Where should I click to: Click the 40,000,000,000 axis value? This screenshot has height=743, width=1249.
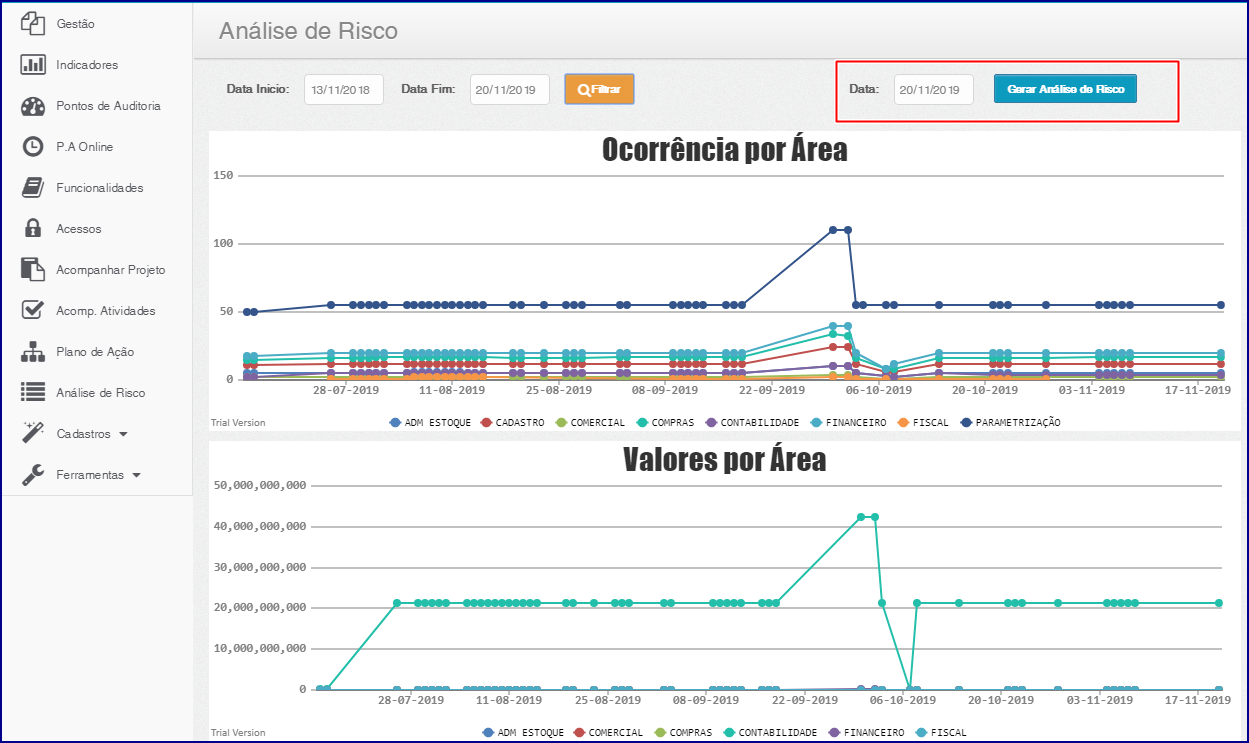pos(260,526)
